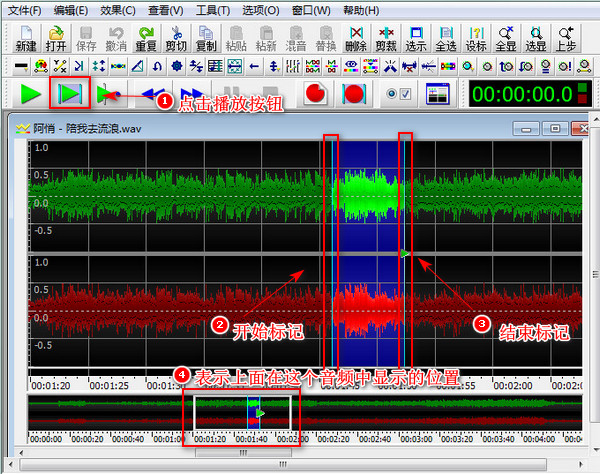Screen dimensions: 600x474
Task: Play all audio with green play button
Action: pyautogui.click(x=30, y=94)
